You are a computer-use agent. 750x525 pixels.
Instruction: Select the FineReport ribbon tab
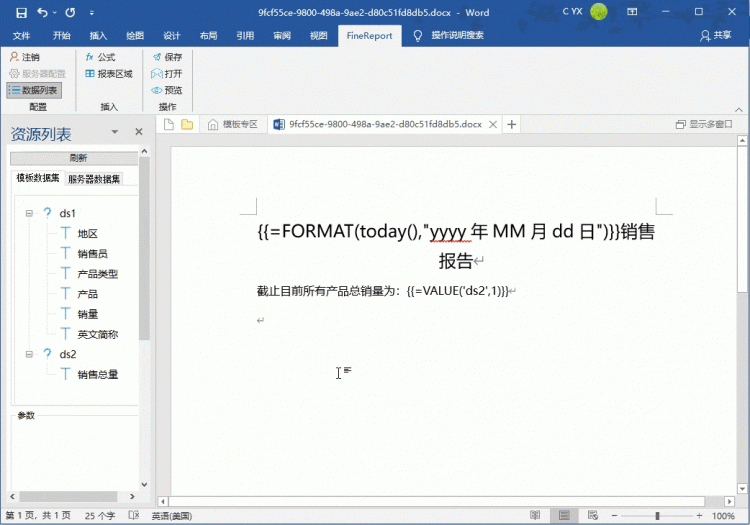click(x=369, y=36)
